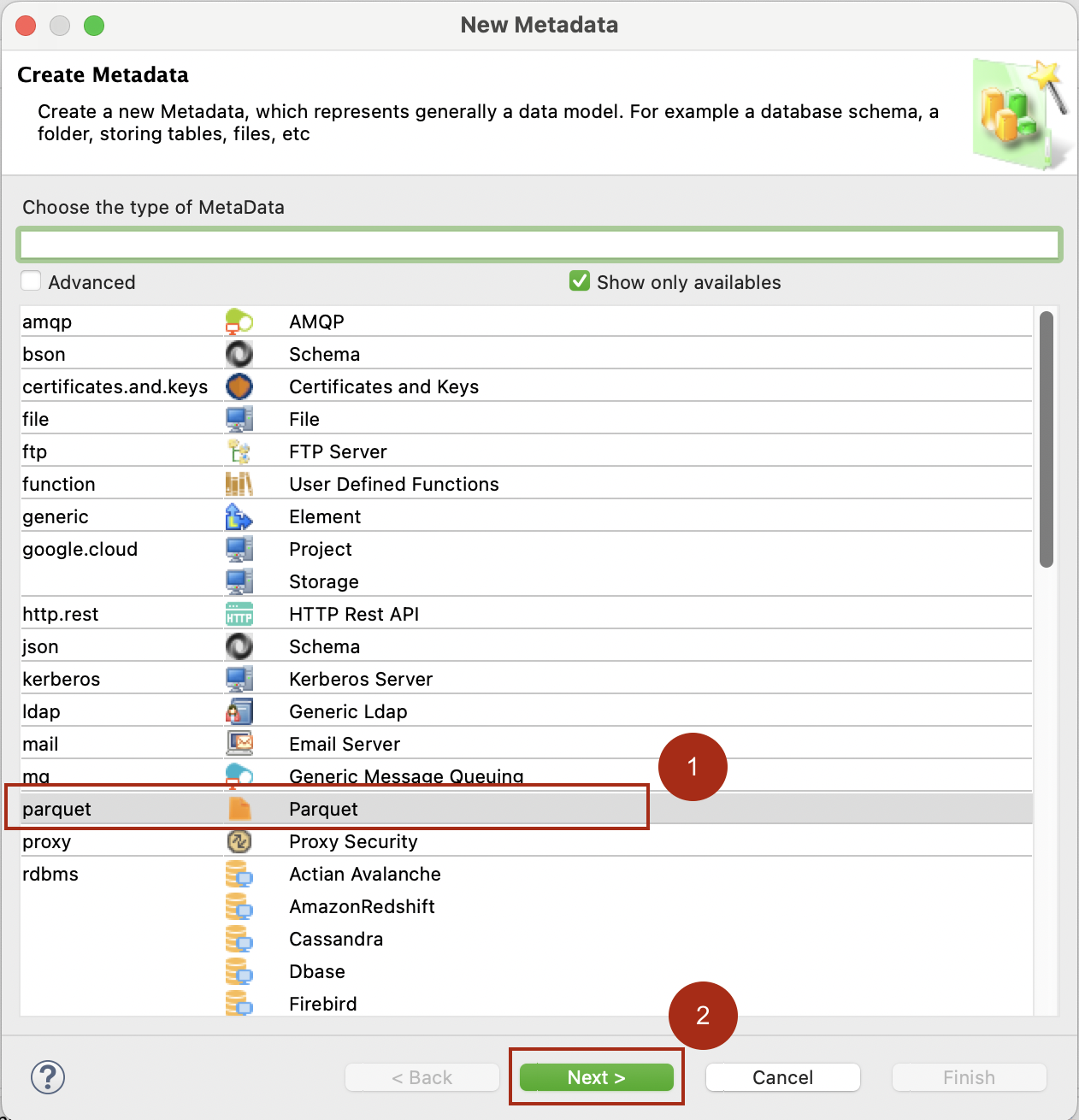Click the Cancel button
The image size is (1079, 1120).
[781, 1077]
